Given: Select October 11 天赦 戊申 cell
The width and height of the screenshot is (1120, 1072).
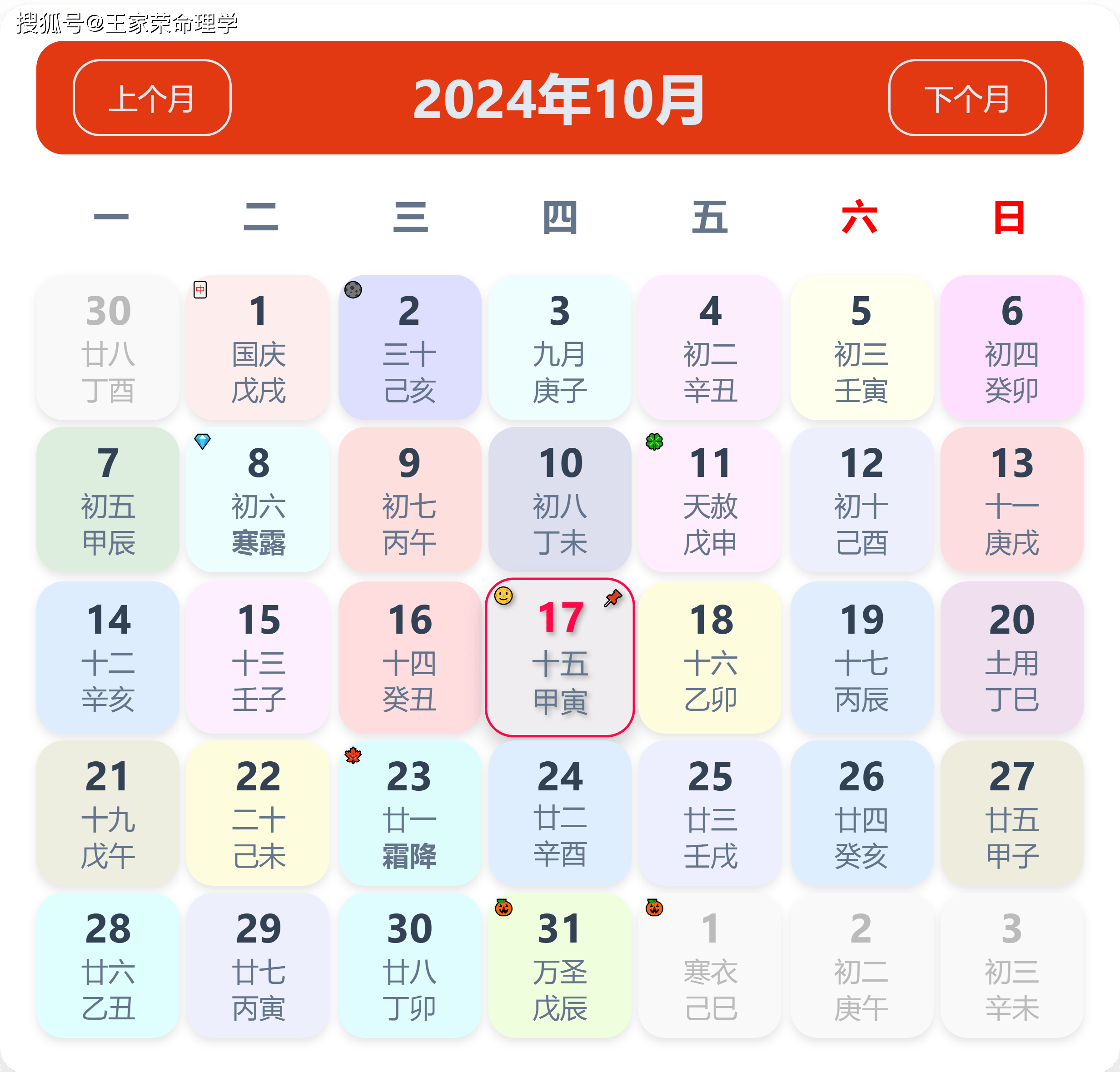Looking at the screenshot, I should coord(710,500).
